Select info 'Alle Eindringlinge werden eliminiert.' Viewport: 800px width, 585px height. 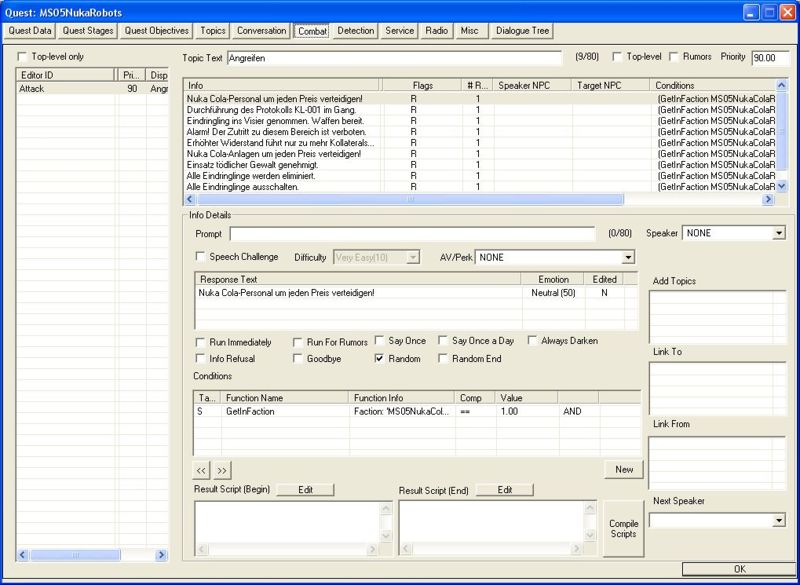pos(479,175)
